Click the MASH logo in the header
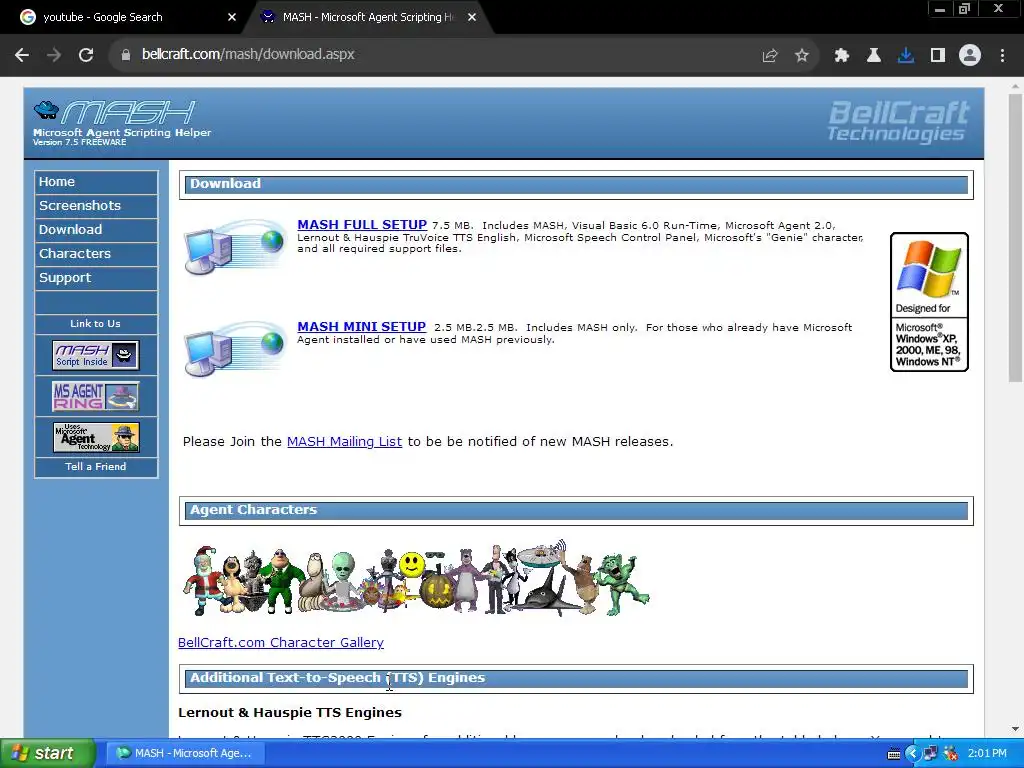The height and width of the screenshot is (768, 1024). (x=115, y=112)
